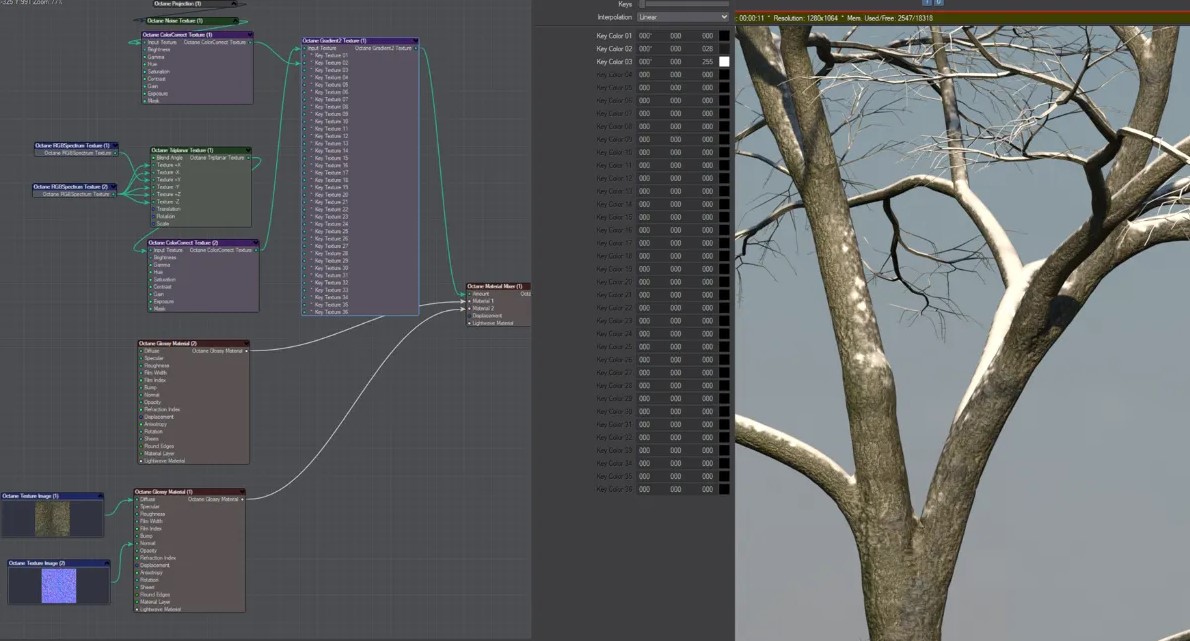Click Key Color 02 blue value 028
Viewport: 1190px width, 641px height.
coord(707,49)
